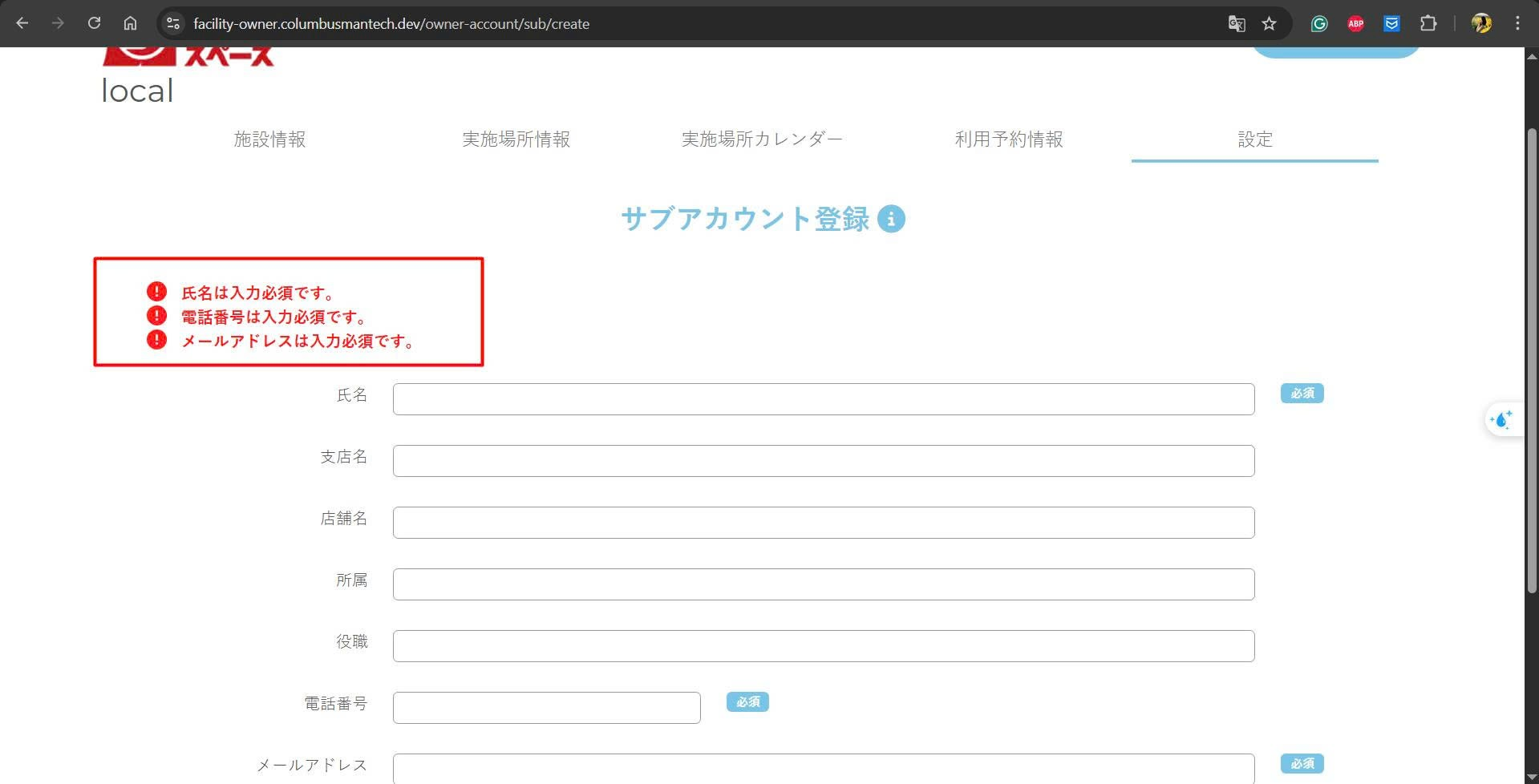Open the Grammarly extension icon

click(1319, 24)
